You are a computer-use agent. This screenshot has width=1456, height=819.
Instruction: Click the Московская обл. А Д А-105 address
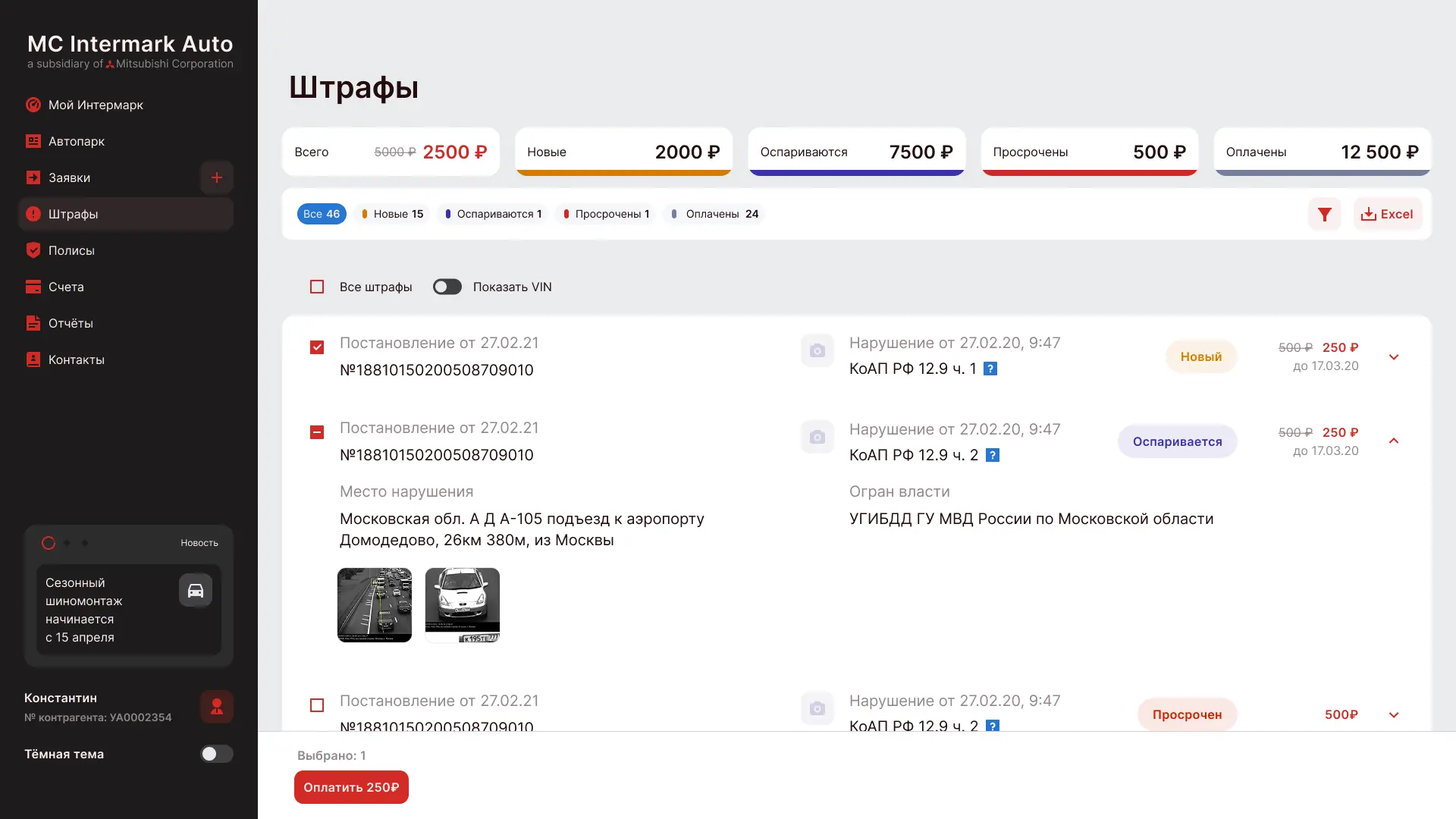(522, 529)
